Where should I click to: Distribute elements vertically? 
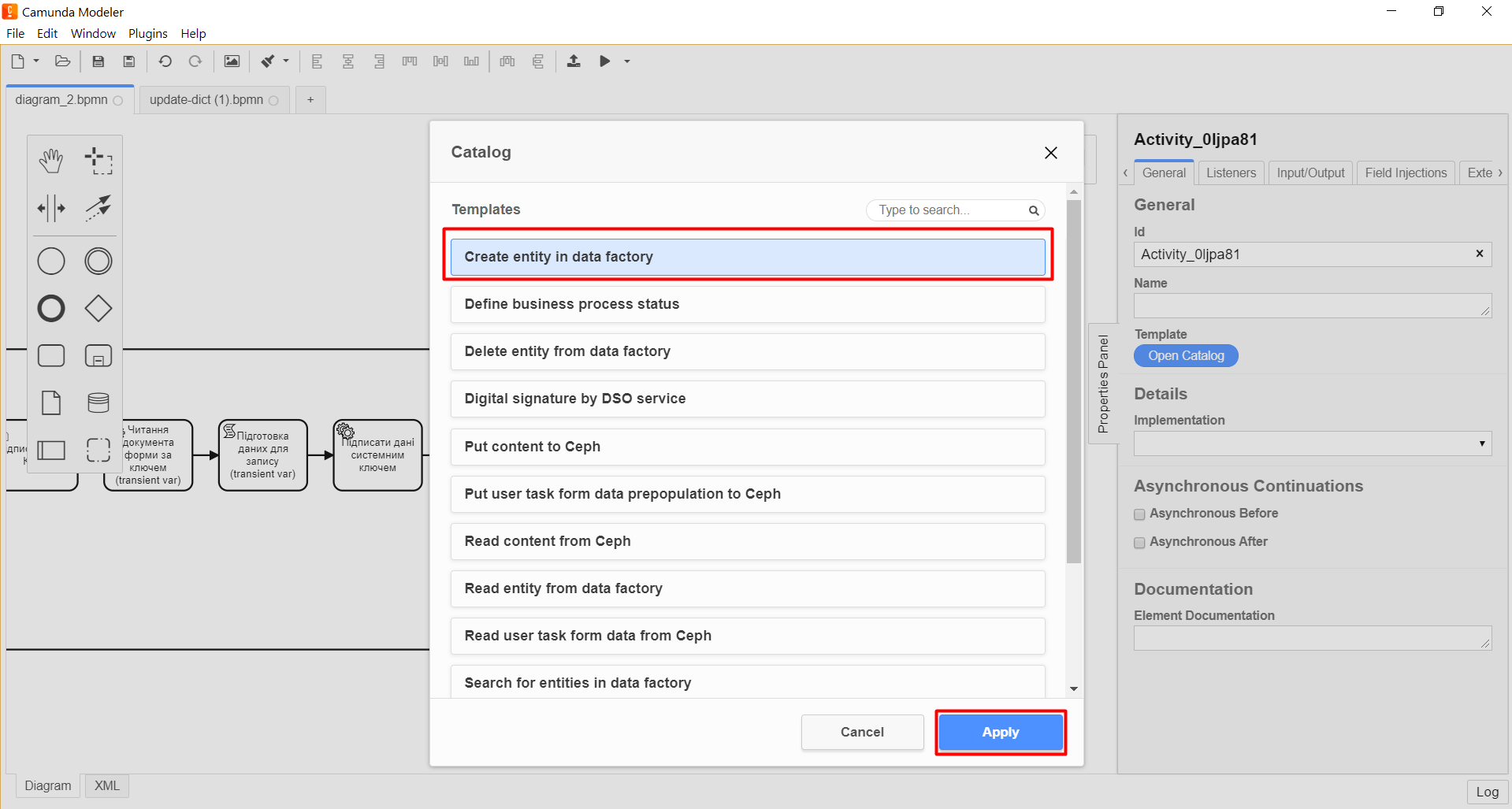538,61
